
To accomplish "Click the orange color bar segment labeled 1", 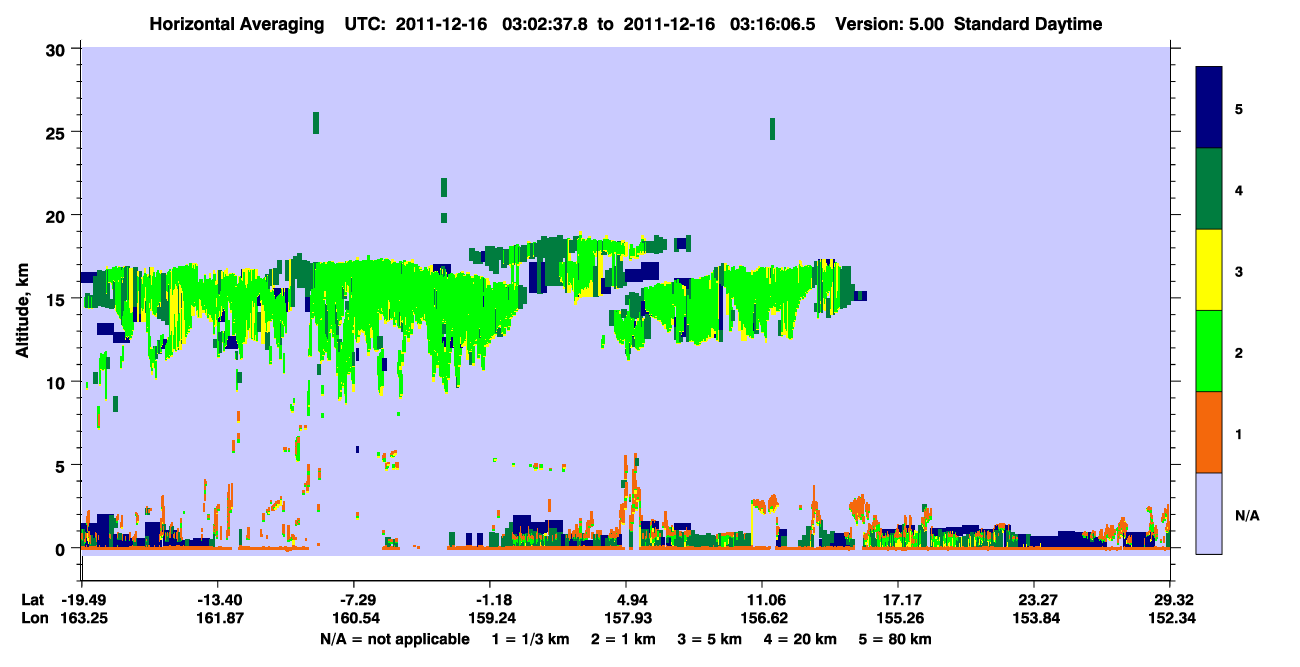I will click(x=1209, y=432).
